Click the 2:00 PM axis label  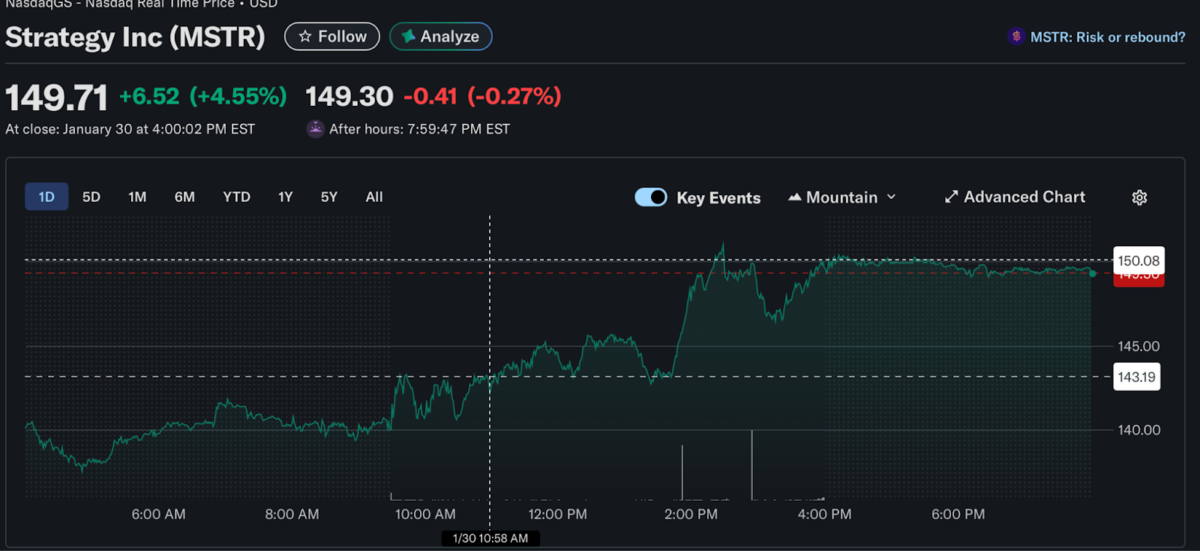tap(692, 514)
